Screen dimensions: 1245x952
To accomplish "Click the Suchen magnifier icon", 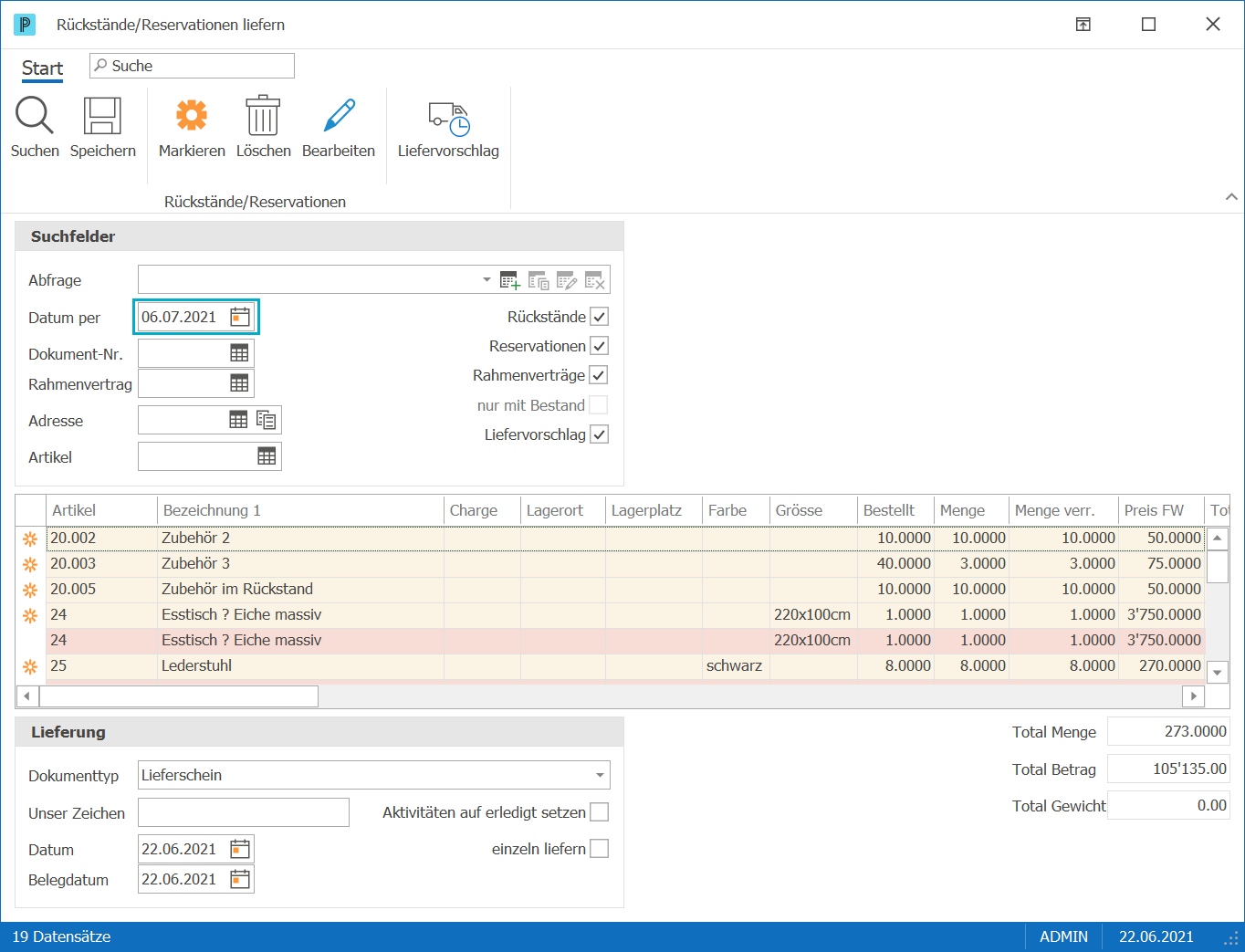I will (x=35, y=116).
